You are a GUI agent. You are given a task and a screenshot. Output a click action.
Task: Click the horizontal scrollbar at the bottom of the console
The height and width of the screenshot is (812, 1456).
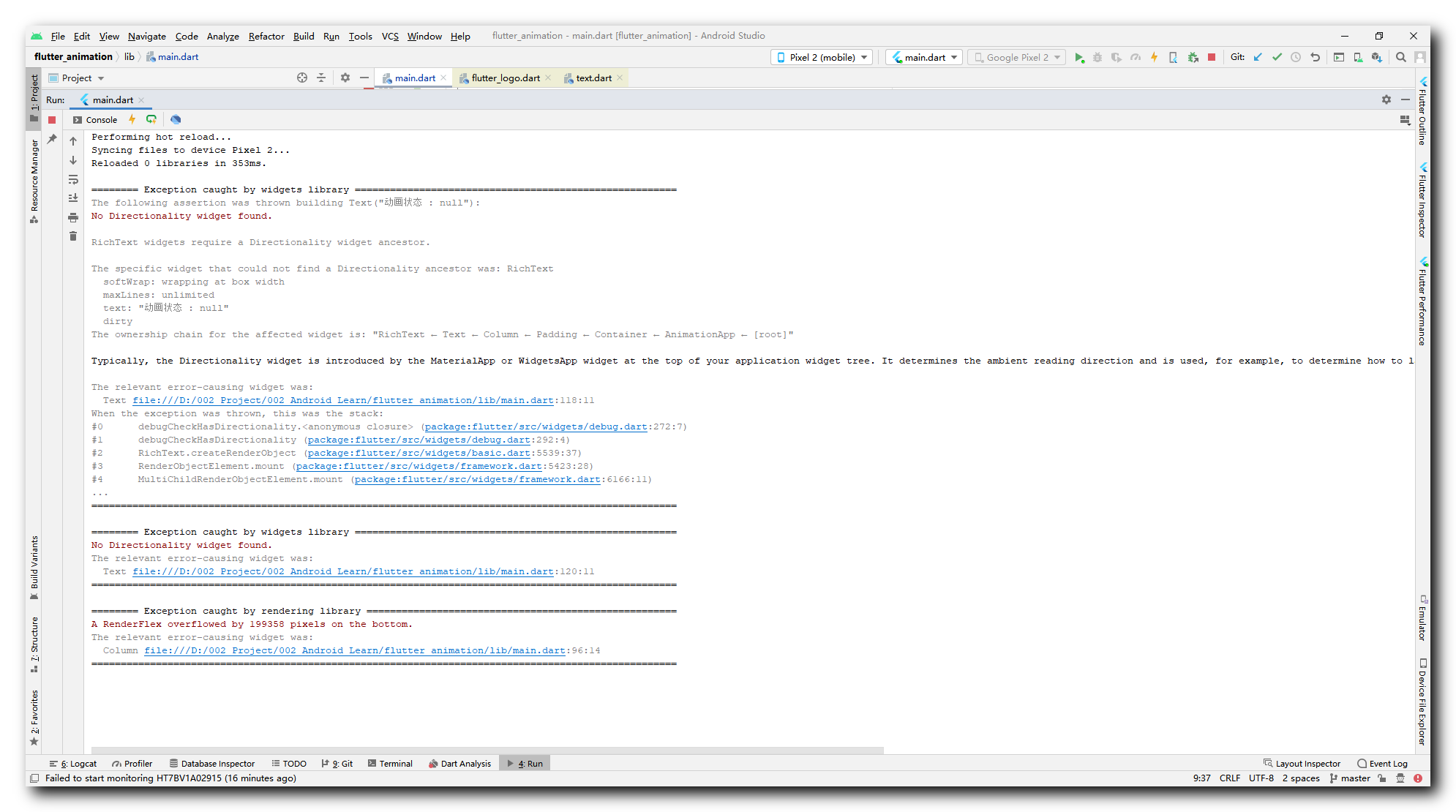pos(487,750)
